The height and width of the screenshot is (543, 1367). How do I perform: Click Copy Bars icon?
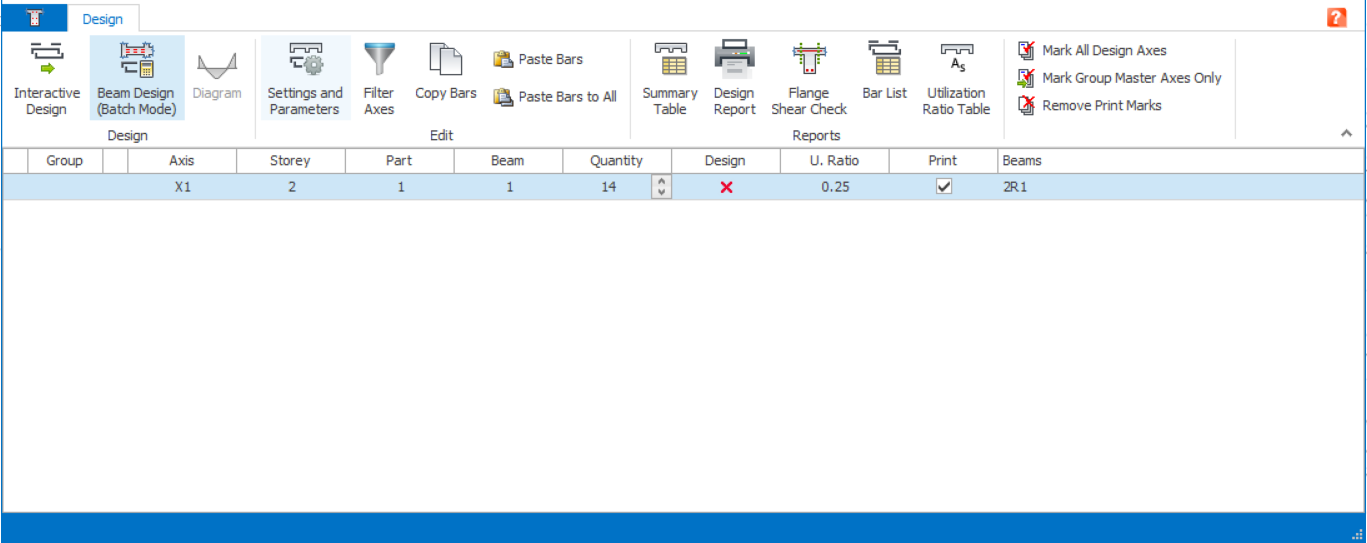pyautogui.click(x=445, y=62)
